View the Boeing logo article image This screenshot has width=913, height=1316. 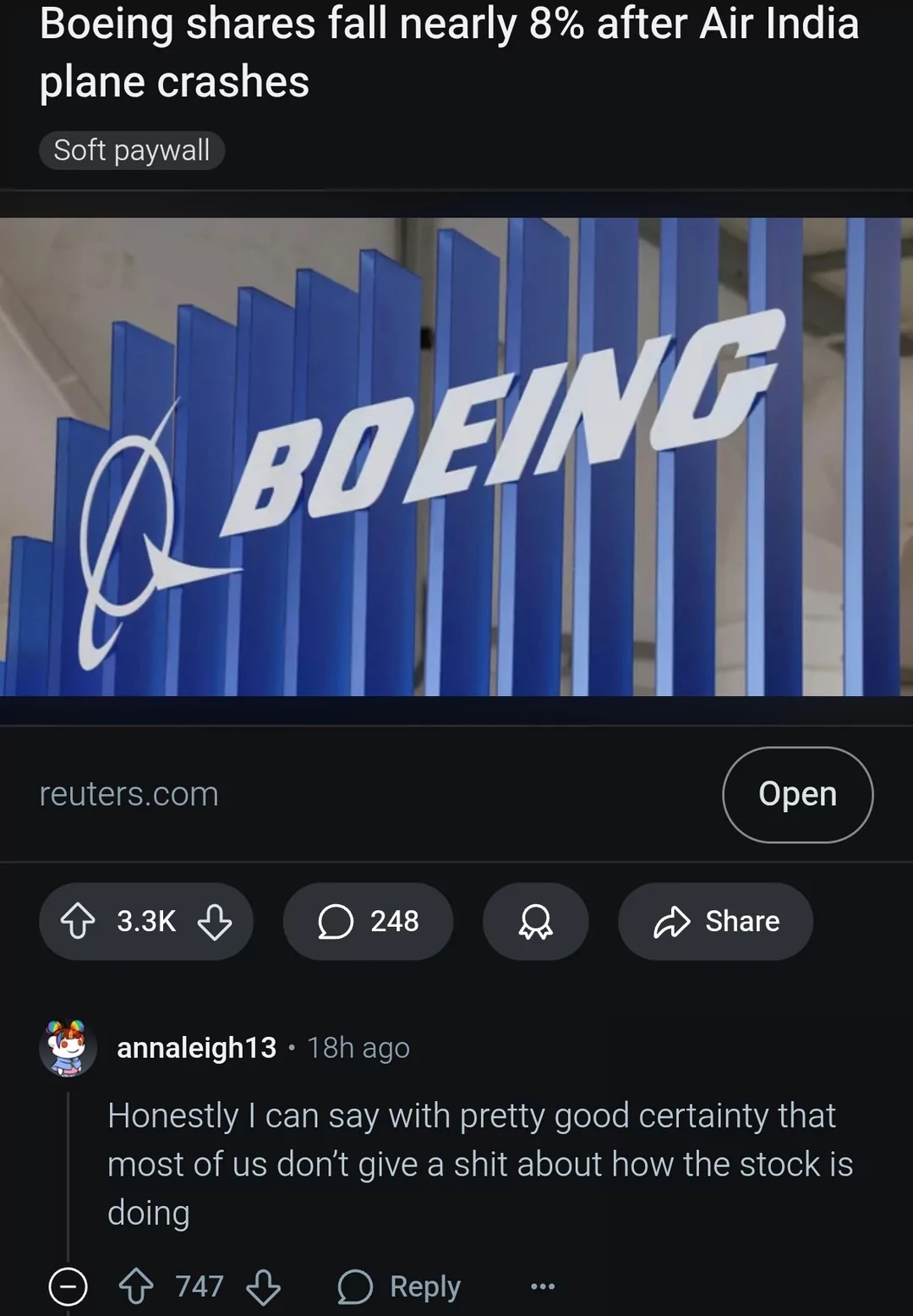(x=456, y=457)
